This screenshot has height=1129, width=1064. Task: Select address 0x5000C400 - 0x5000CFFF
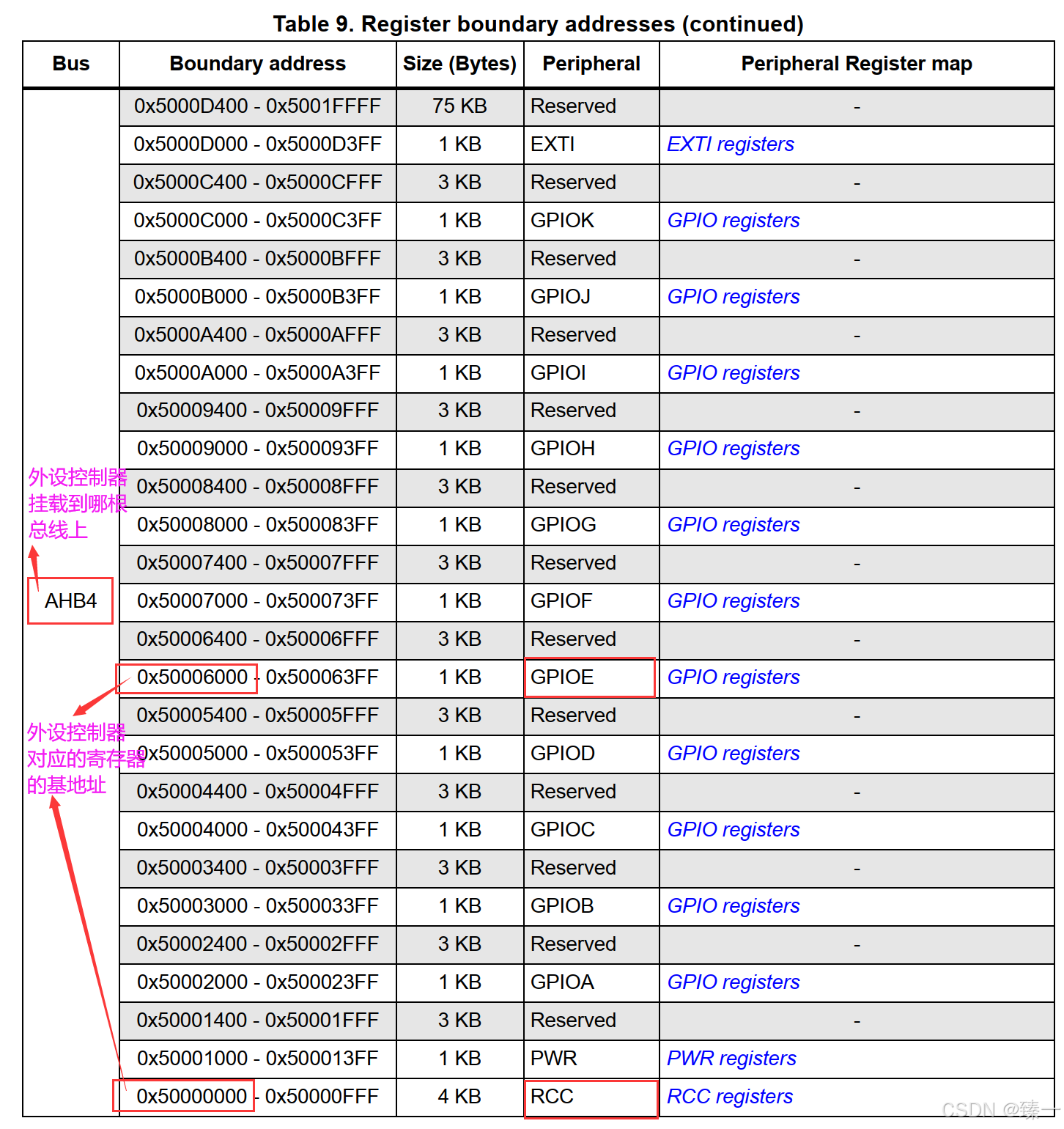[257, 183]
